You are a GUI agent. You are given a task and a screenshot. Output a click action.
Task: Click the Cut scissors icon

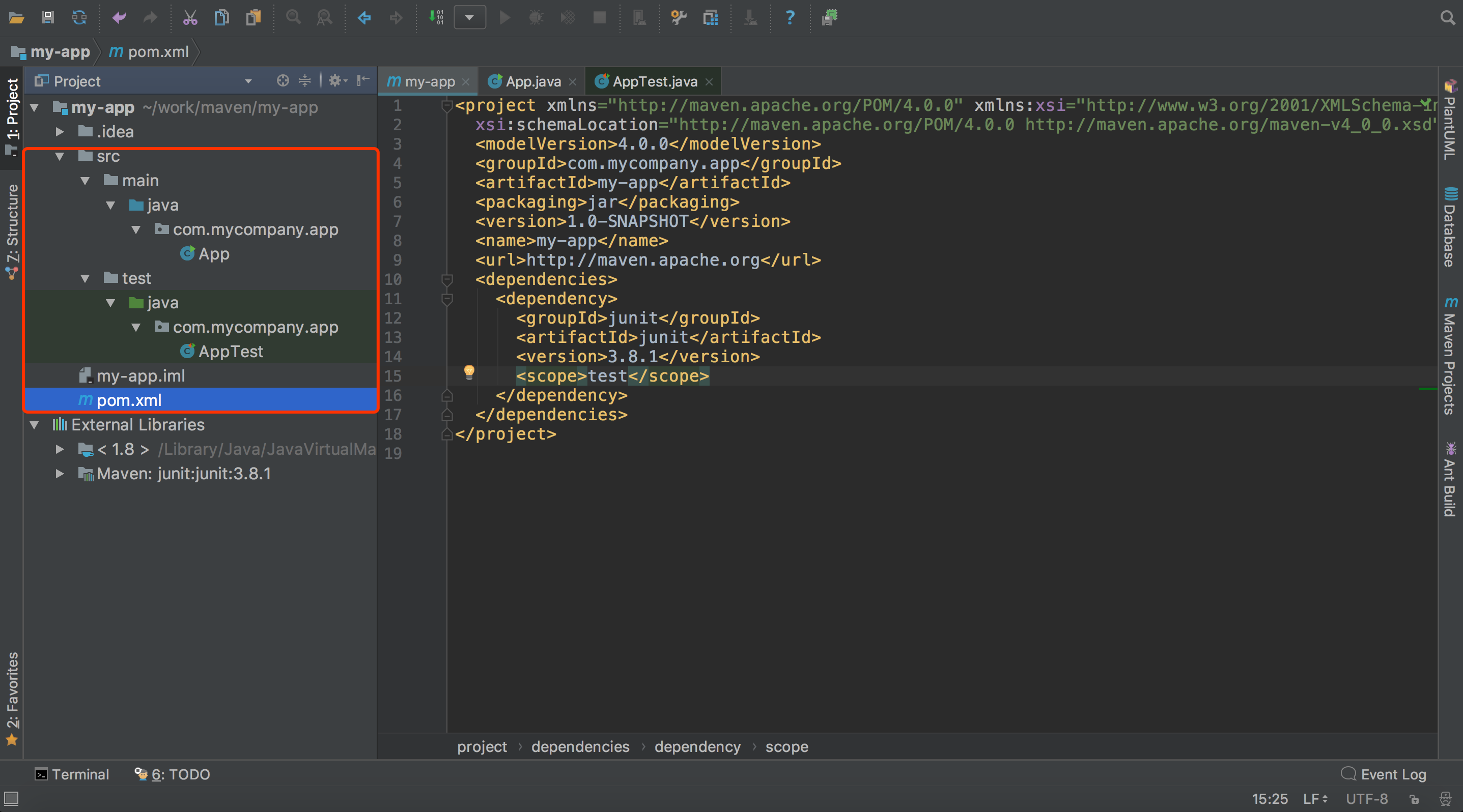[x=190, y=18]
